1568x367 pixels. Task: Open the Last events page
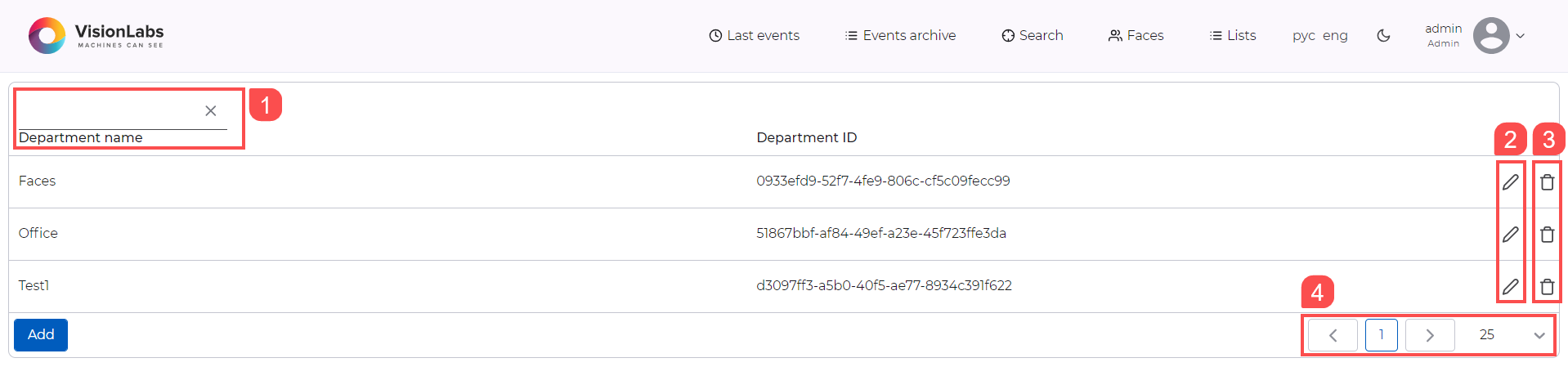pyautogui.click(x=754, y=36)
